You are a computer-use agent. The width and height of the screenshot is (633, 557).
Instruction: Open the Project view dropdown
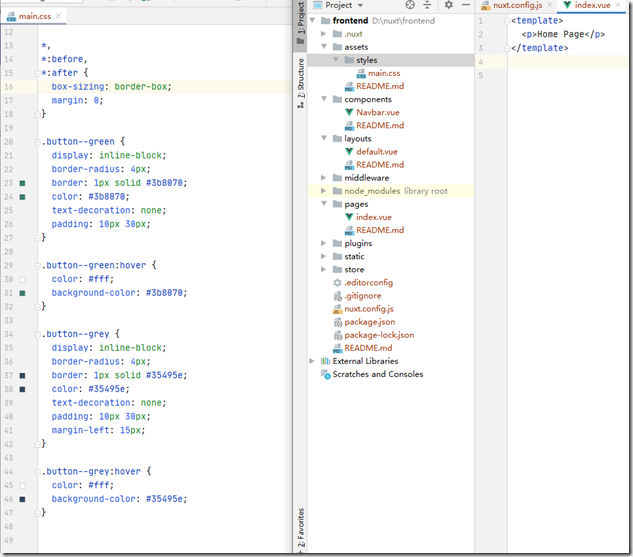pyautogui.click(x=360, y=6)
